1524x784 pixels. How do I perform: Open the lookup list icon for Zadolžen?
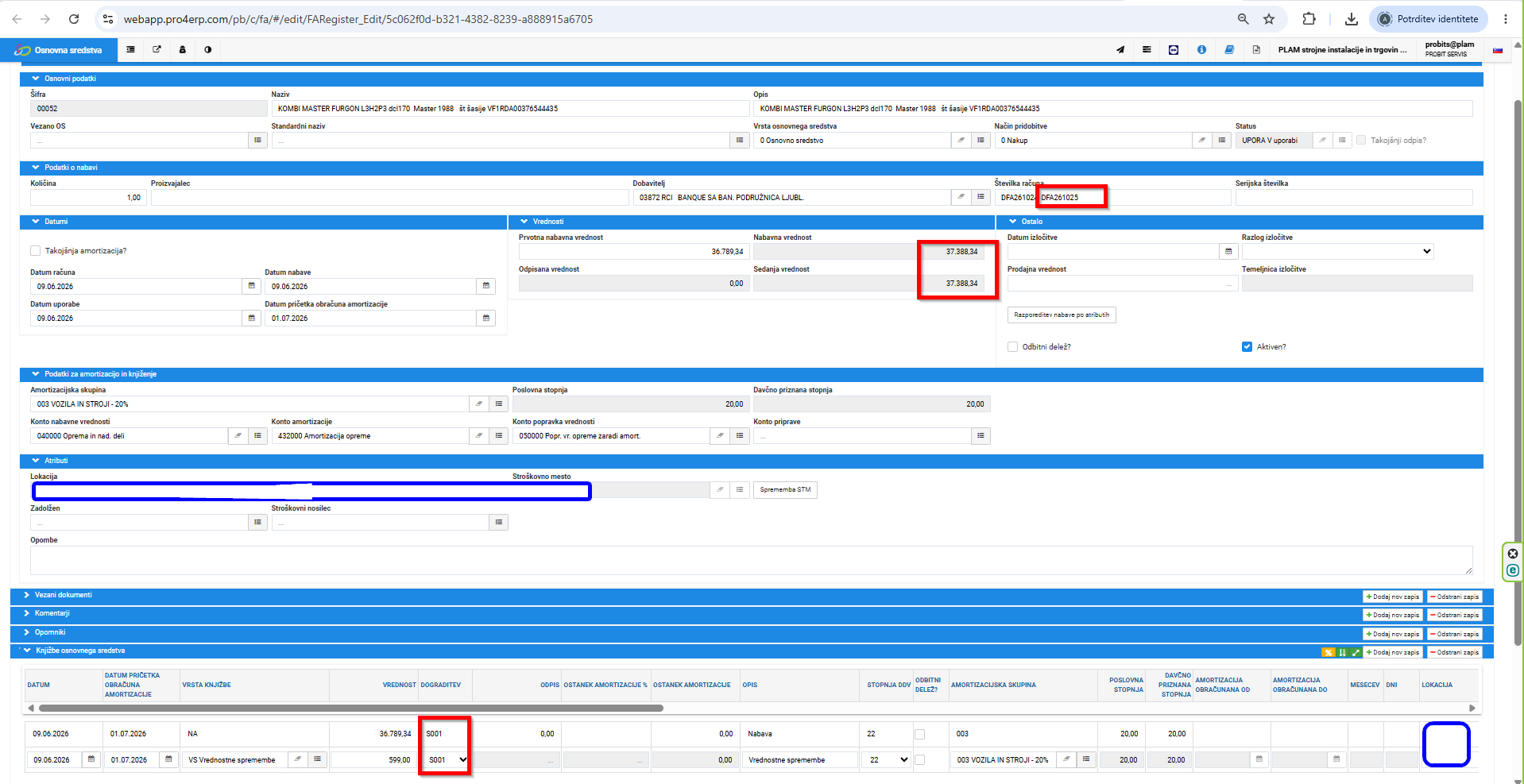257,522
